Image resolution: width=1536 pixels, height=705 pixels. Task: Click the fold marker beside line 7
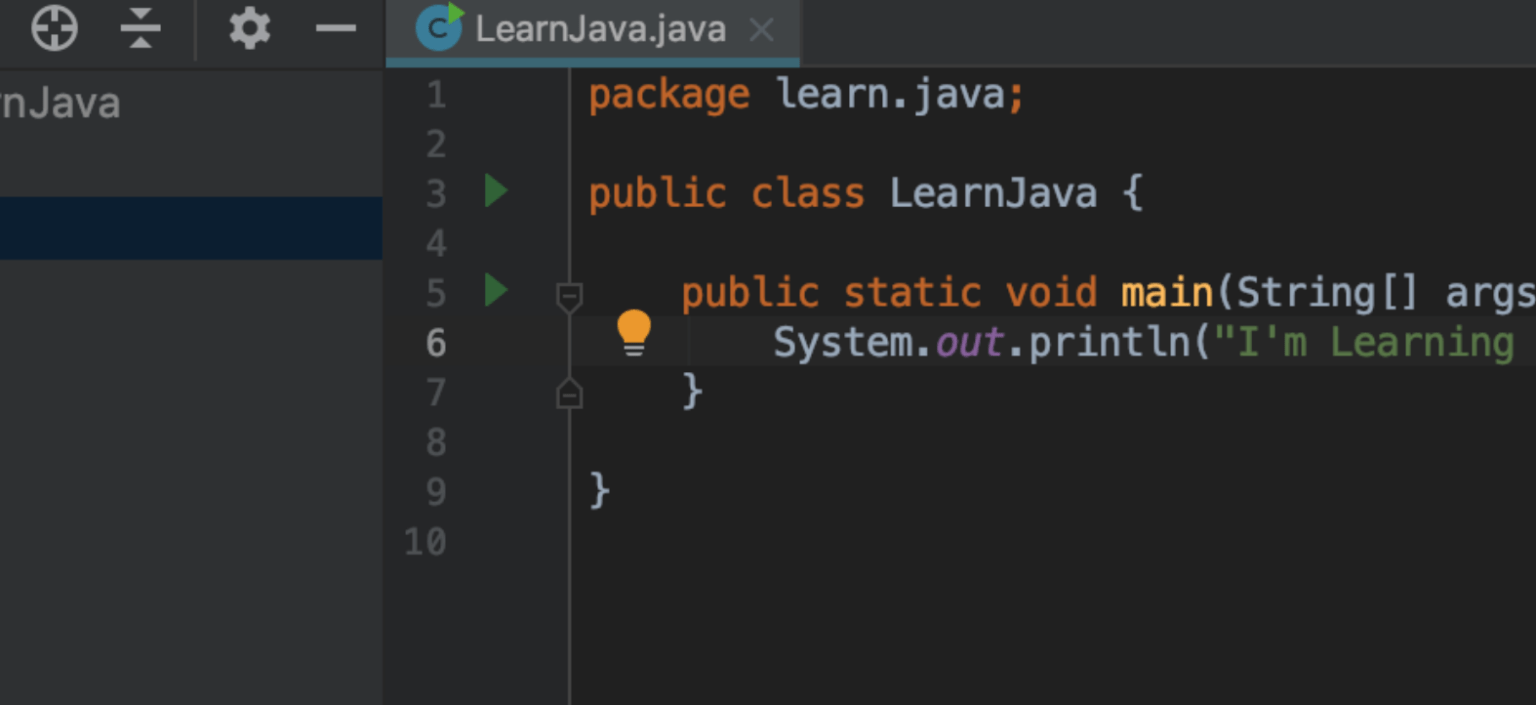569,393
